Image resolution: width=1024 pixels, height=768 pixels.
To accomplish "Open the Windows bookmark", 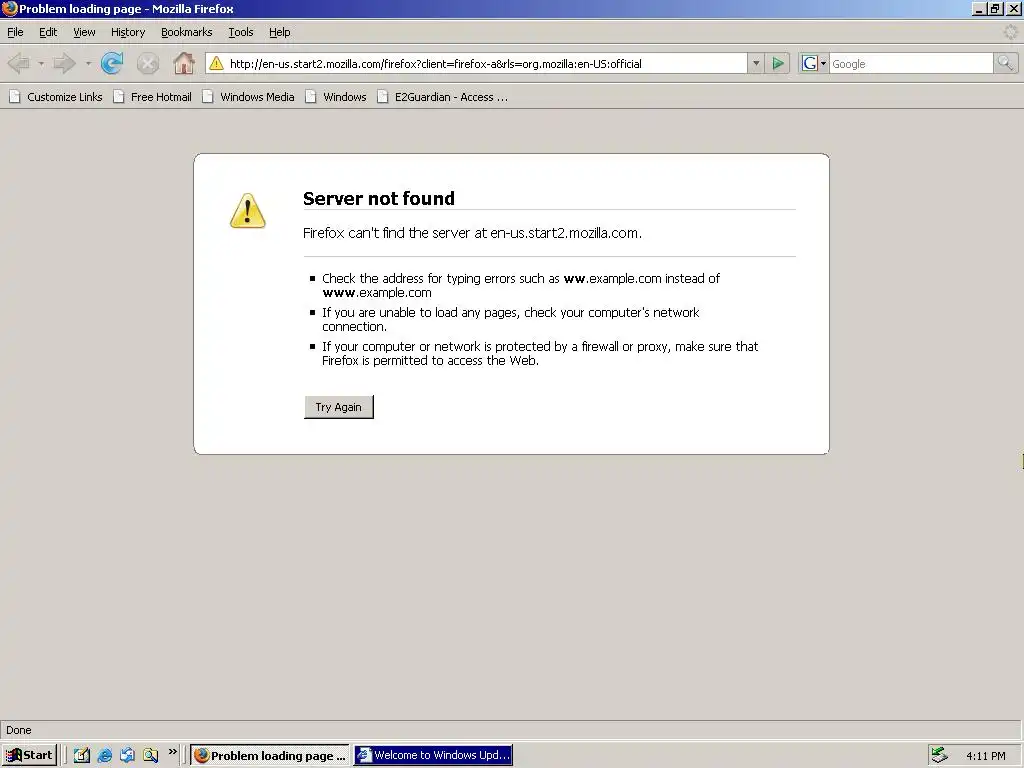I will pos(336,97).
